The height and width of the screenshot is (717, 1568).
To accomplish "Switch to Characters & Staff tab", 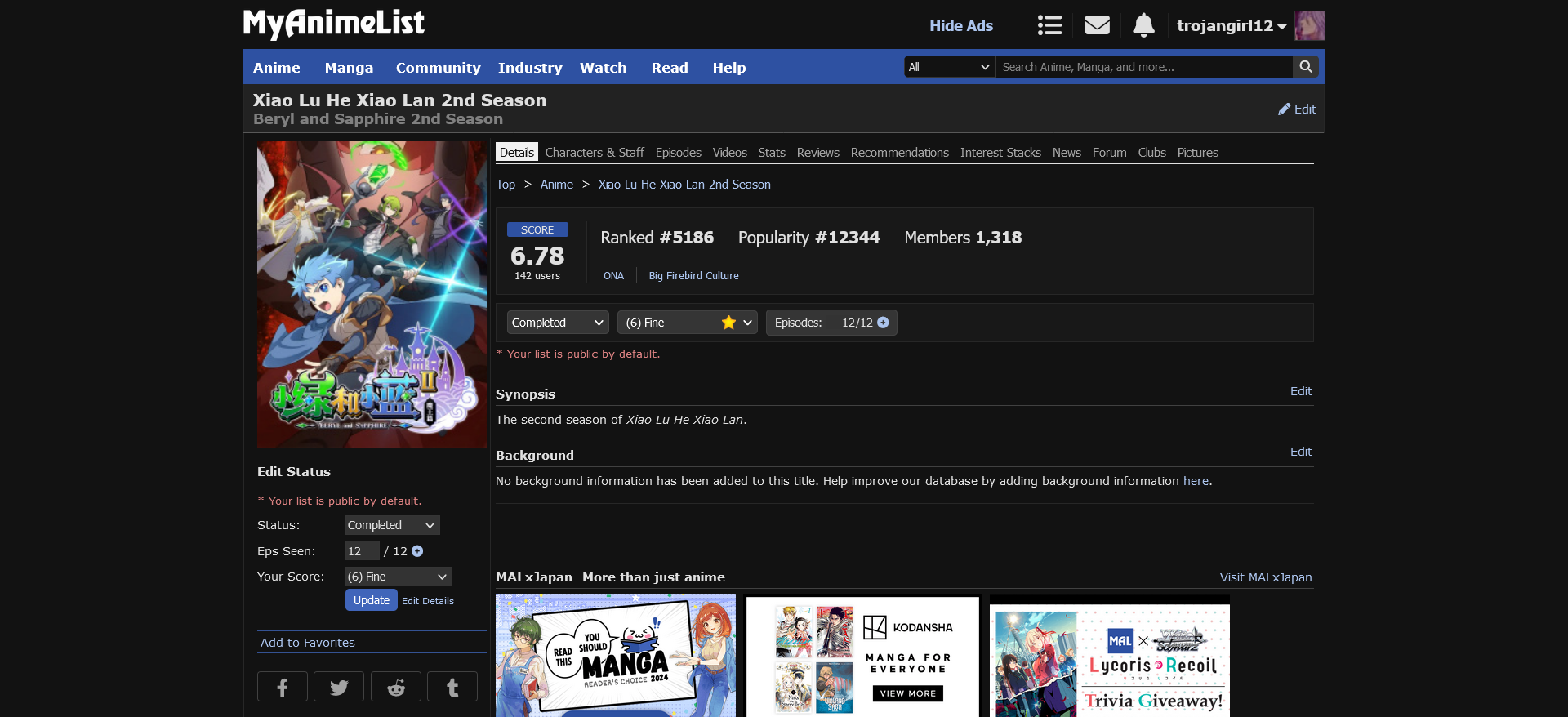I will 594,153.
